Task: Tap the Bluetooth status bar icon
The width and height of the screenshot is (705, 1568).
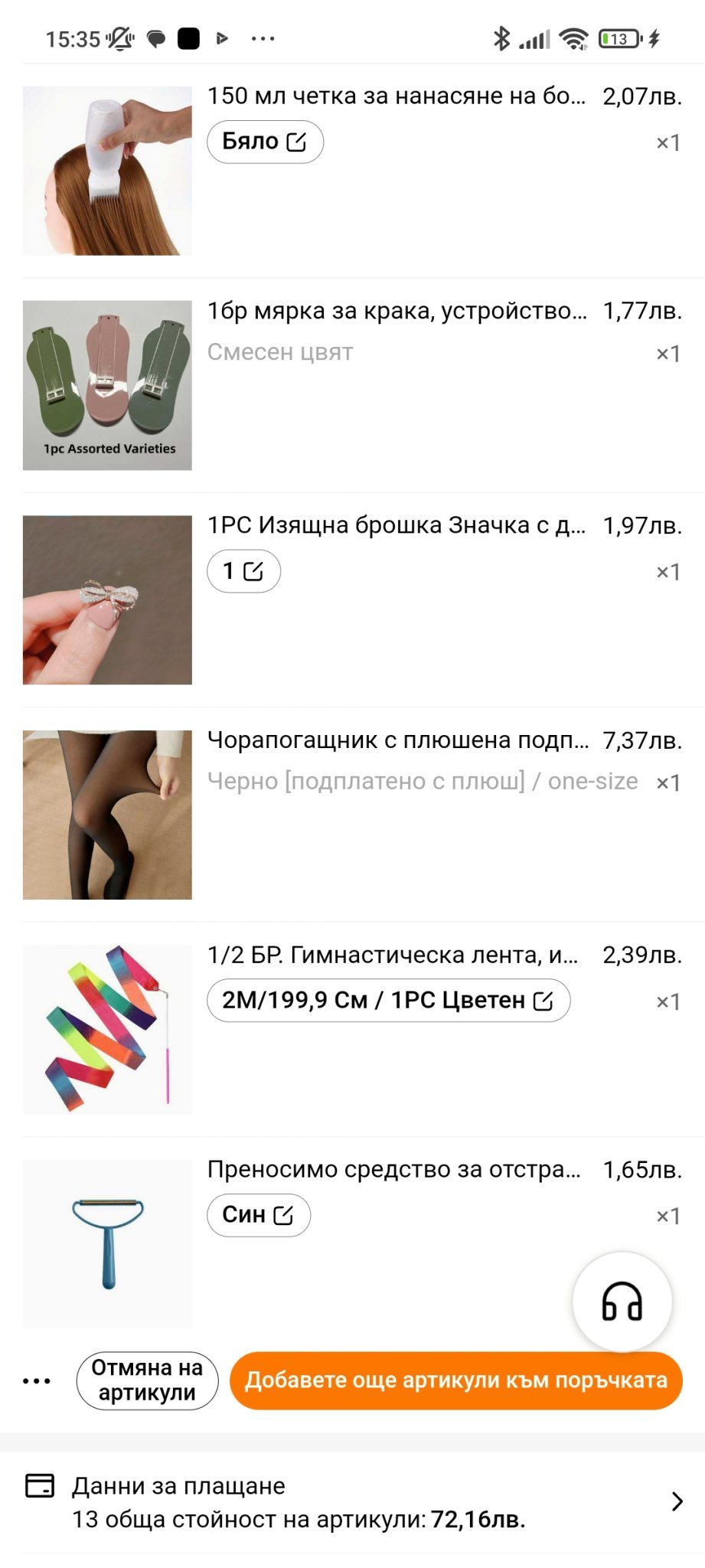Action: coord(501,38)
